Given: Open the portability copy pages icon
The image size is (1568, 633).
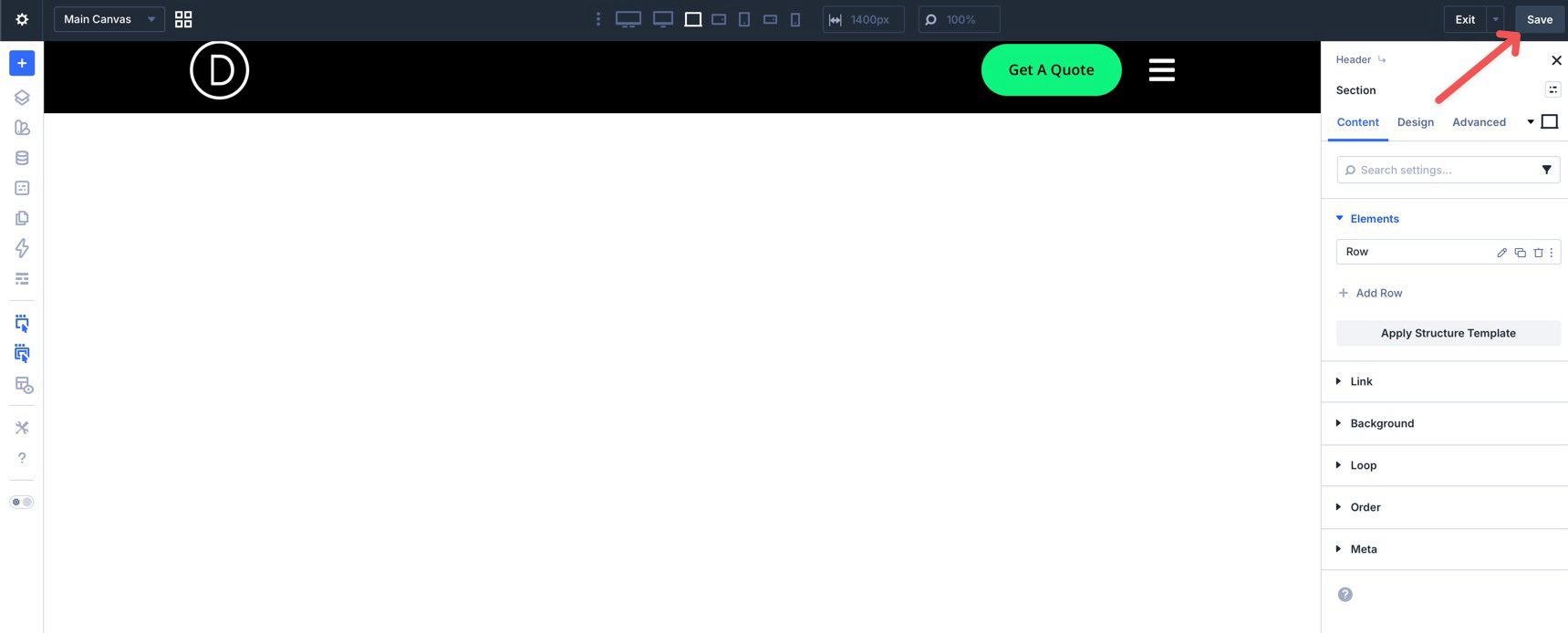Looking at the screenshot, I should (x=22, y=218).
